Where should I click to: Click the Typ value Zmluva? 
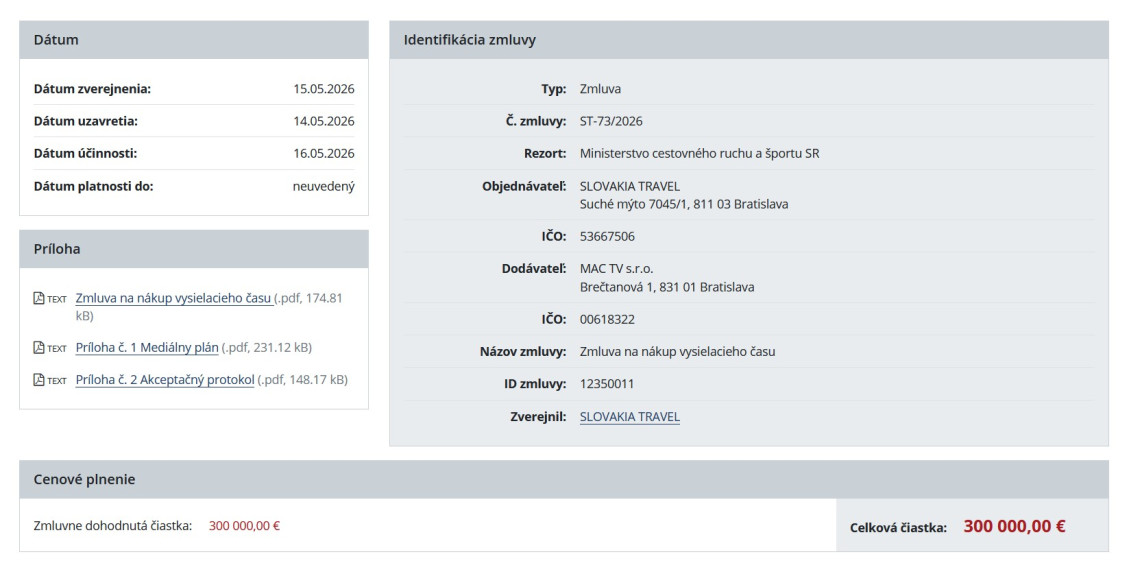600,89
